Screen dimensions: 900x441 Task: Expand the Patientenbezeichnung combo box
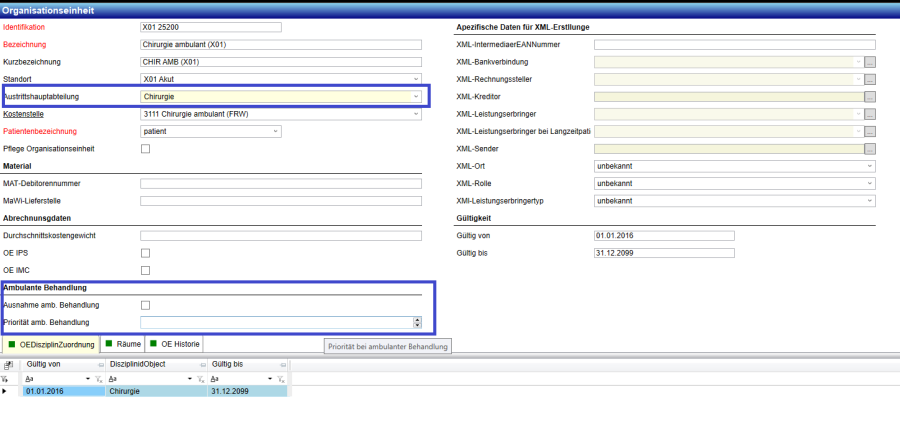[x=276, y=131]
